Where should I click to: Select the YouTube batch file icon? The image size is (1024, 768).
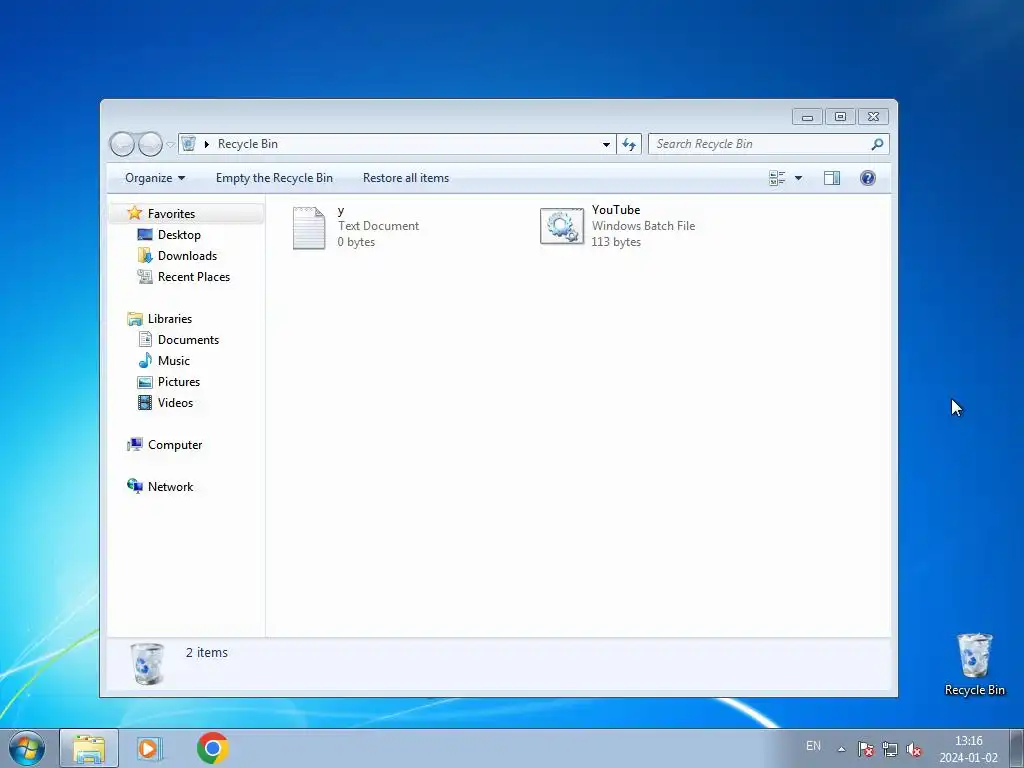click(x=562, y=227)
